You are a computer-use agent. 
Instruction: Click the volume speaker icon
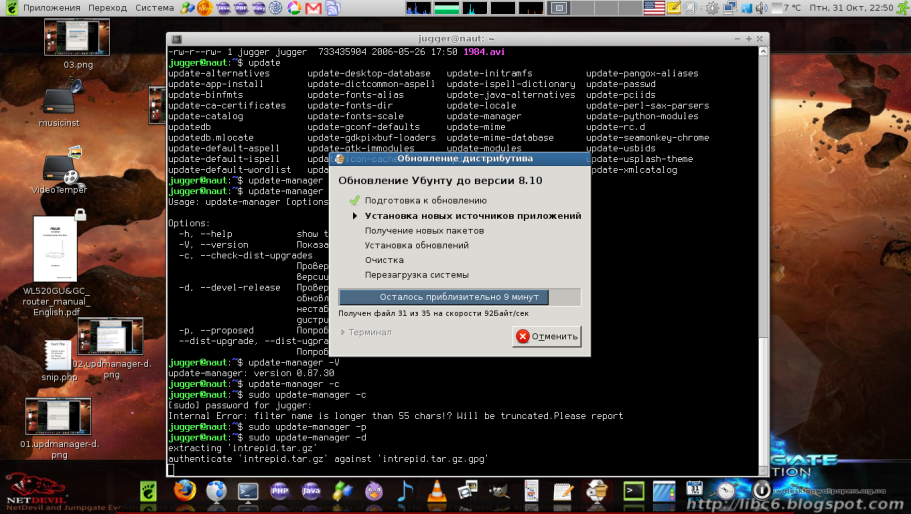pos(761,8)
